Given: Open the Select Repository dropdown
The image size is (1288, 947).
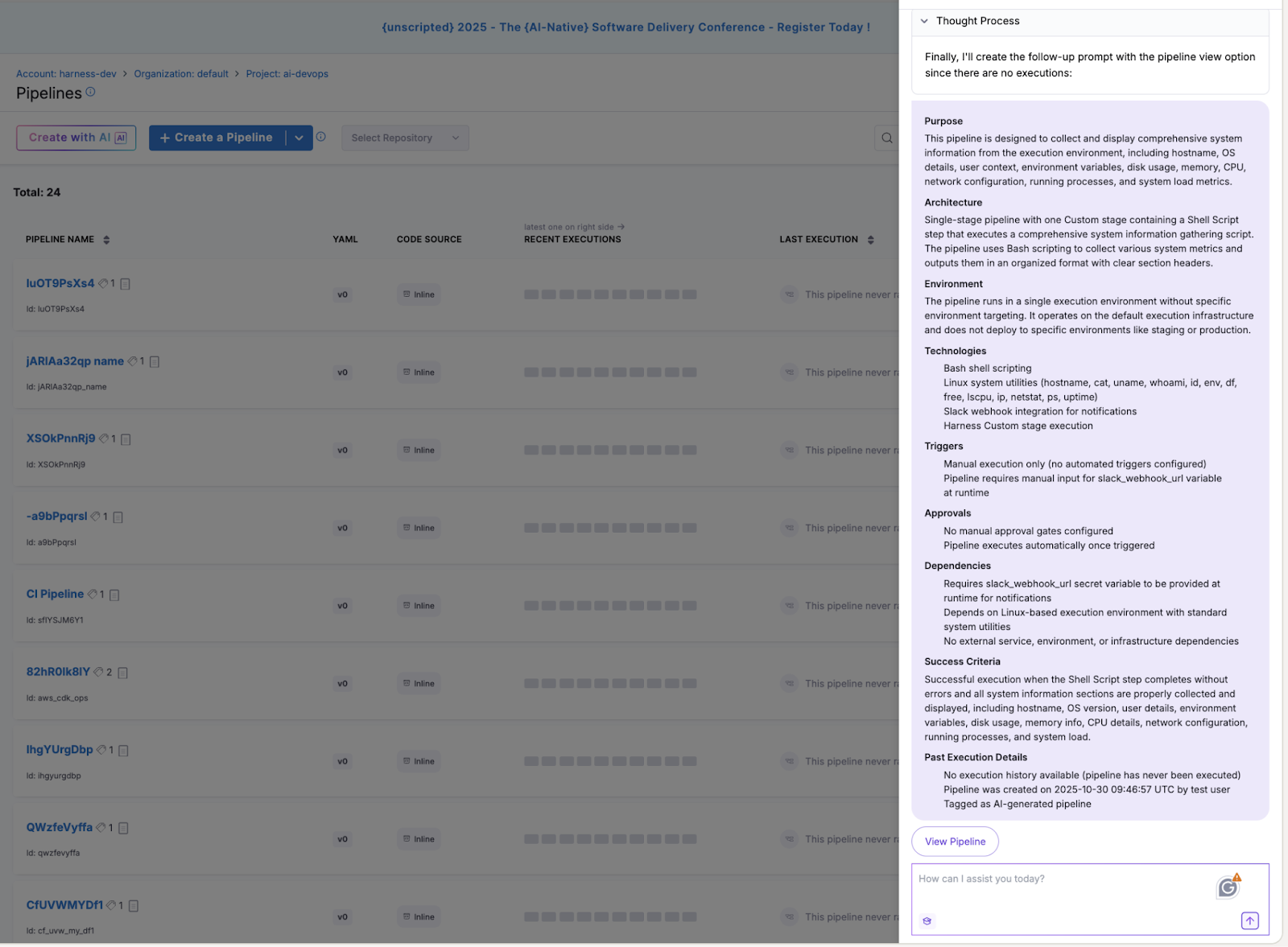Looking at the screenshot, I should [x=405, y=138].
